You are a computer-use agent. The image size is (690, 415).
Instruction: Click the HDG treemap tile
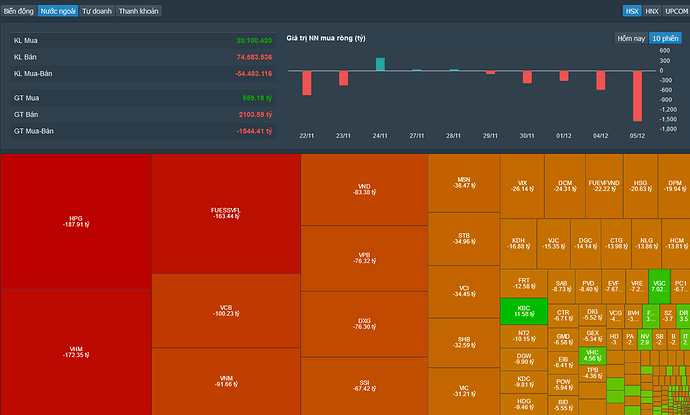click(524, 404)
